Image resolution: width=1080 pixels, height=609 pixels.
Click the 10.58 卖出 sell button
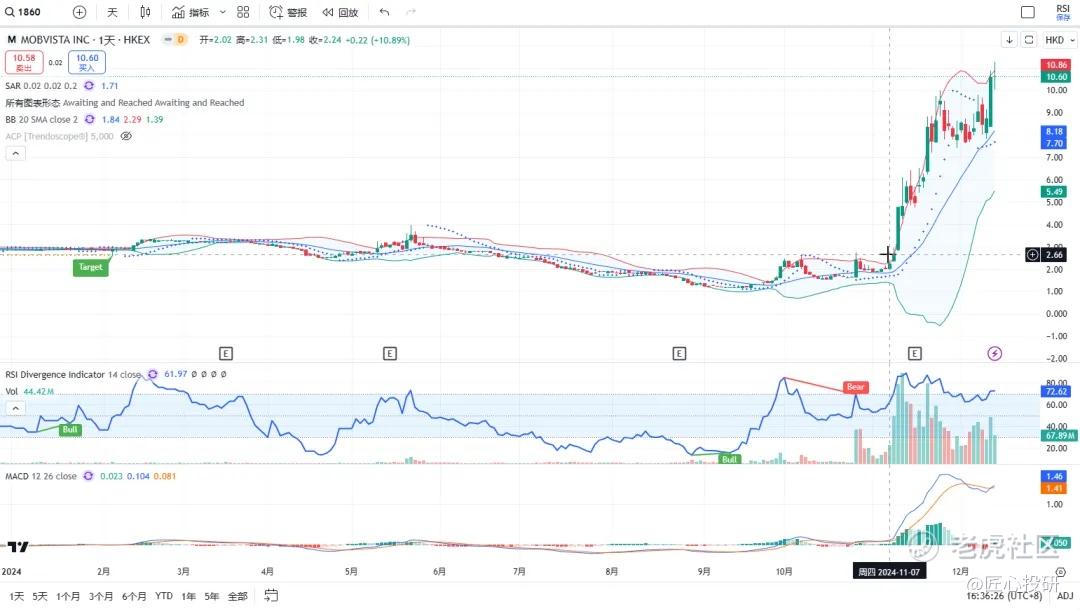[24, 62]
